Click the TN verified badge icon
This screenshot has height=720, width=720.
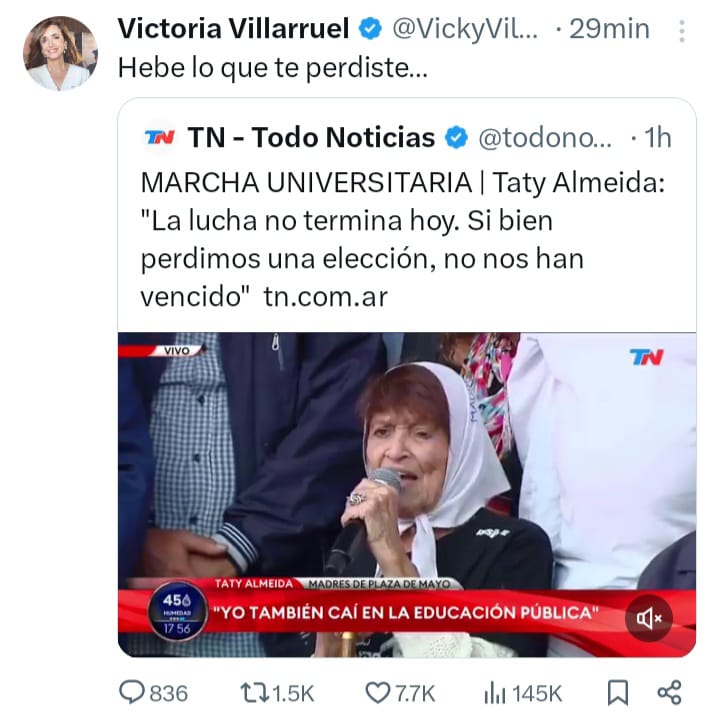(456, 137)
